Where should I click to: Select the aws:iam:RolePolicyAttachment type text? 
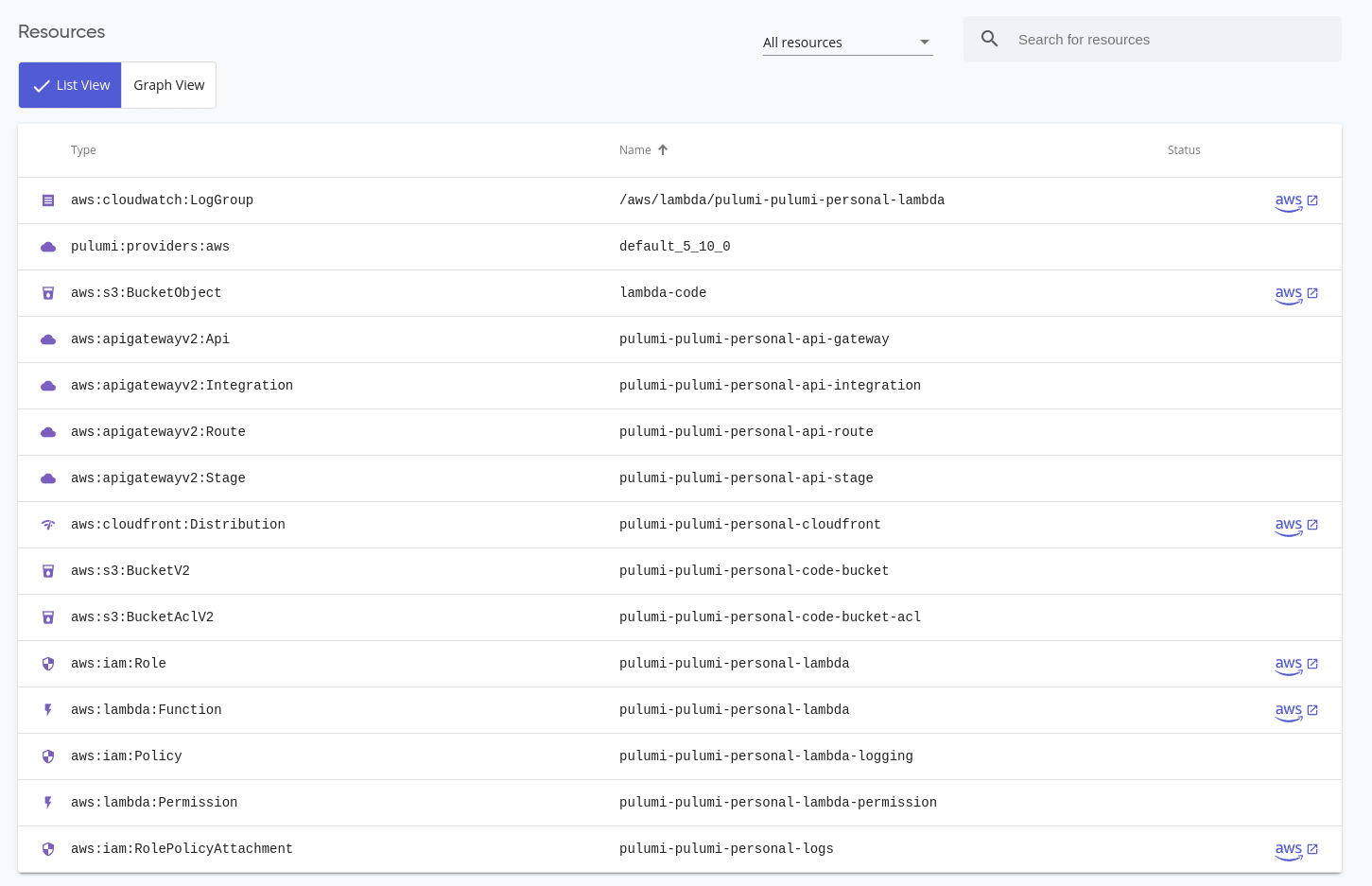pos(182,849)
